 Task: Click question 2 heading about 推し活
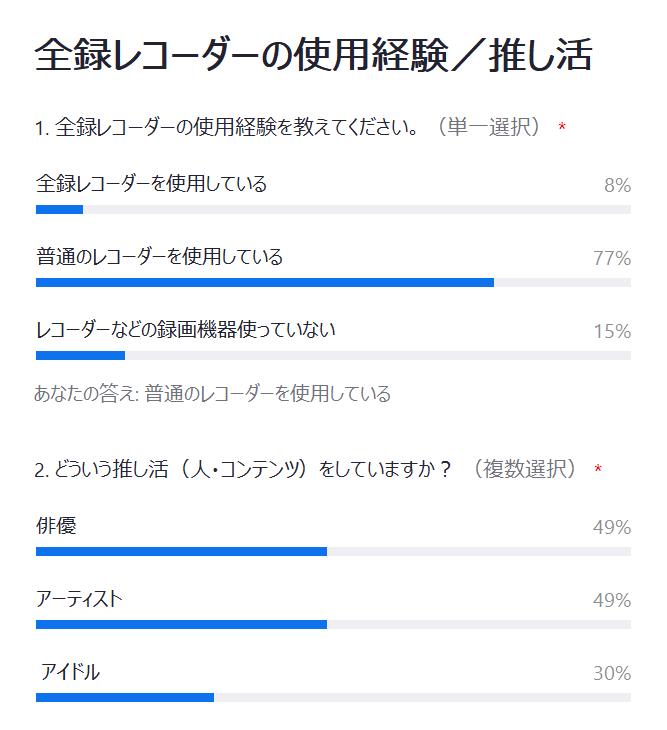(305, 469)
